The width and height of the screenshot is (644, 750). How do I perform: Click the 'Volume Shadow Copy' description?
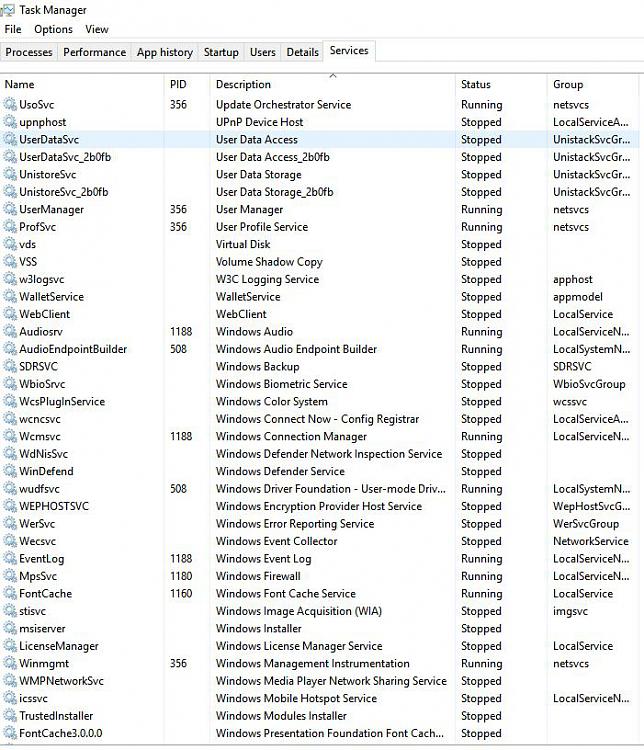pos(269,262)
